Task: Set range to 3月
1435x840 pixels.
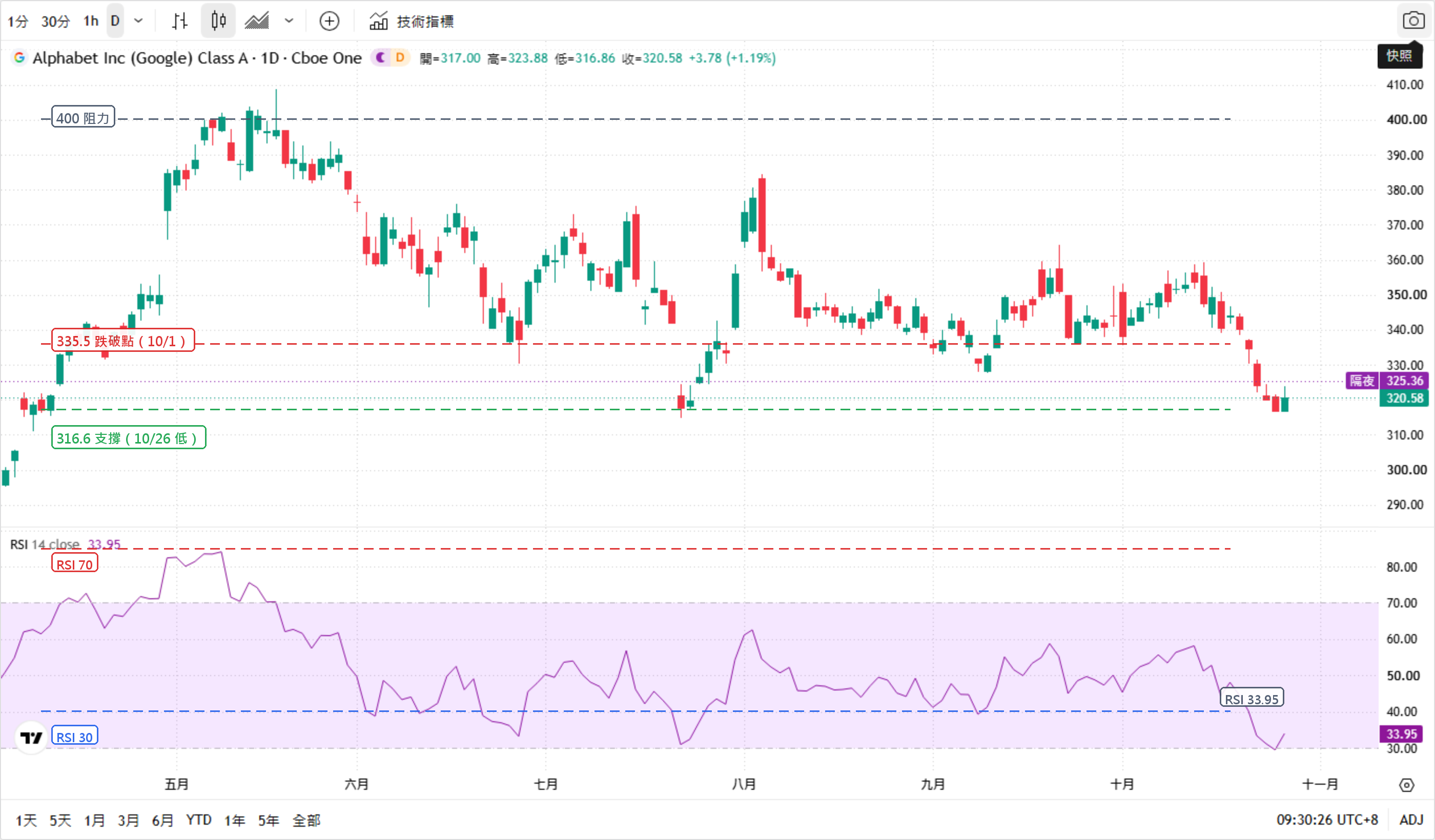Action: pyautogui.click(x=128, y=820)
